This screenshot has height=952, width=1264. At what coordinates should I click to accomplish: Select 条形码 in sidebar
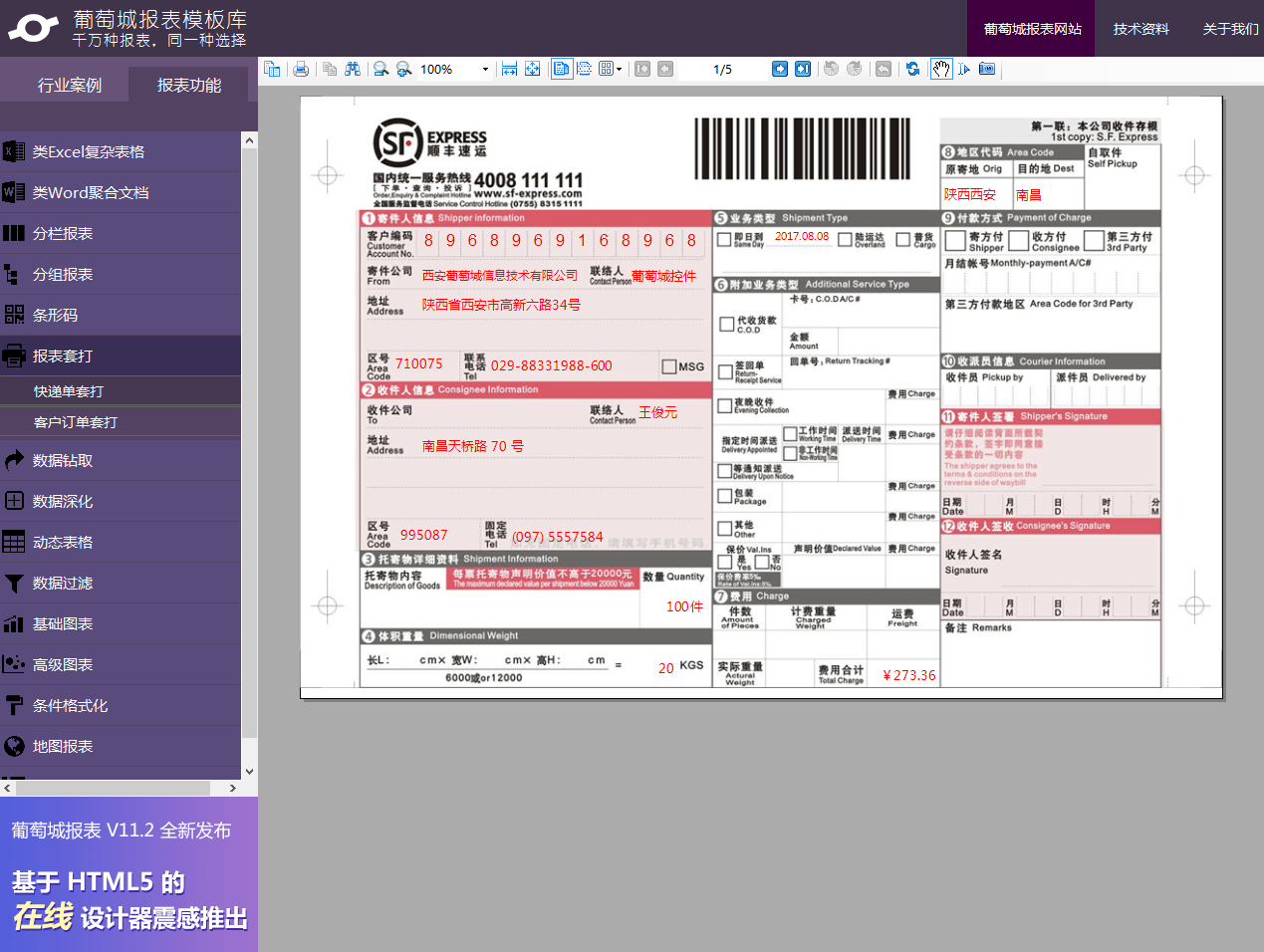tap(121, 315)
